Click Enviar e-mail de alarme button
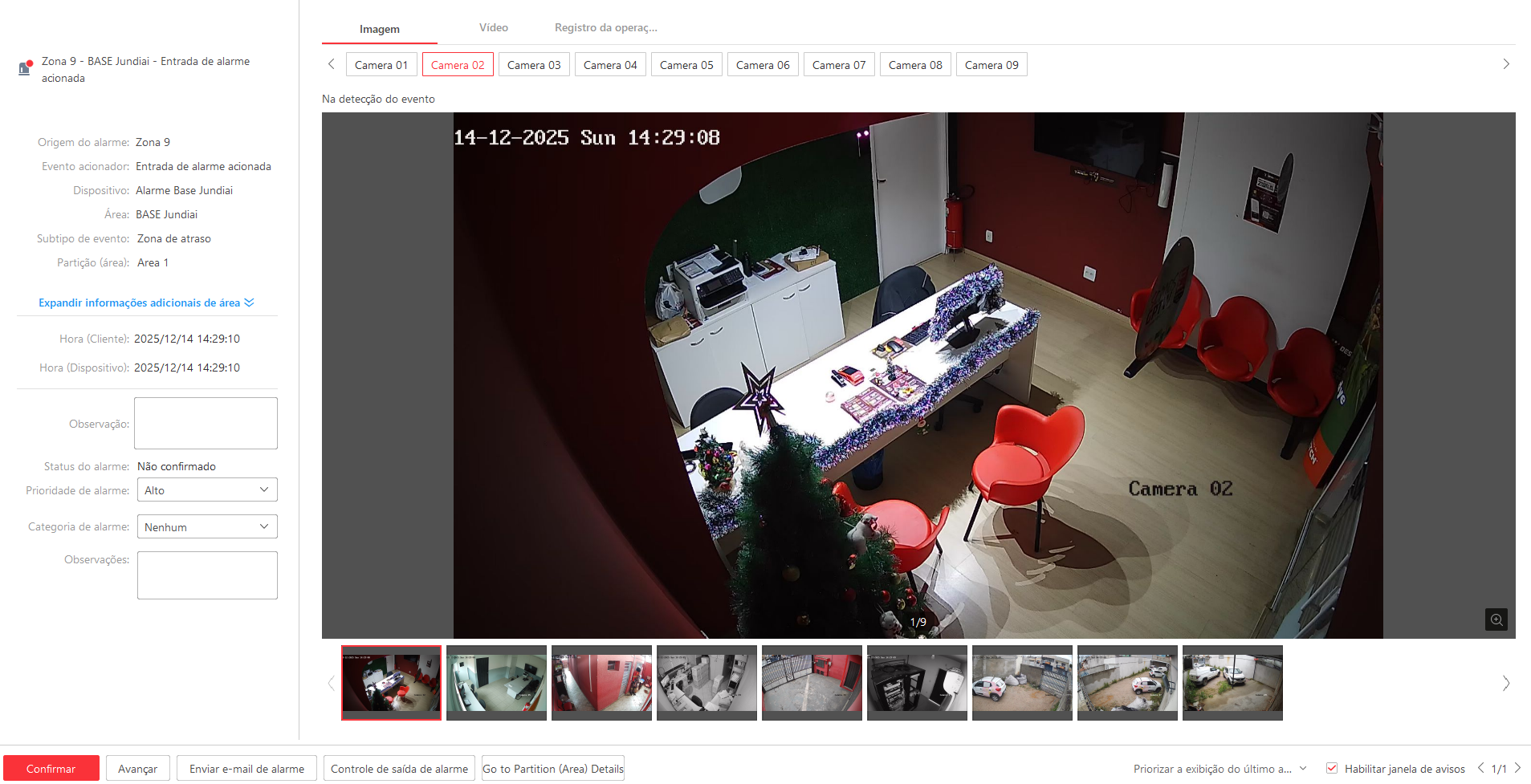 (x=246, y=769)
